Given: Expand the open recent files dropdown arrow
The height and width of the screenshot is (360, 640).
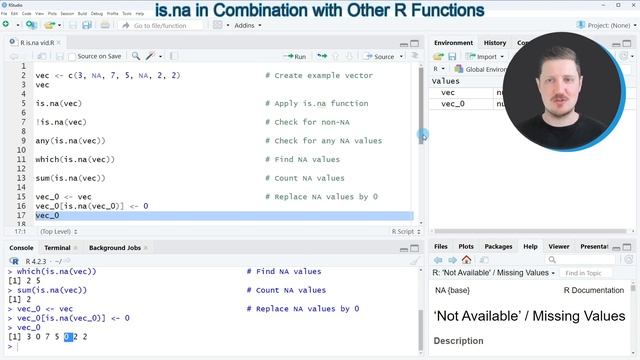Looking at the screenshot, I should point(60,25).
